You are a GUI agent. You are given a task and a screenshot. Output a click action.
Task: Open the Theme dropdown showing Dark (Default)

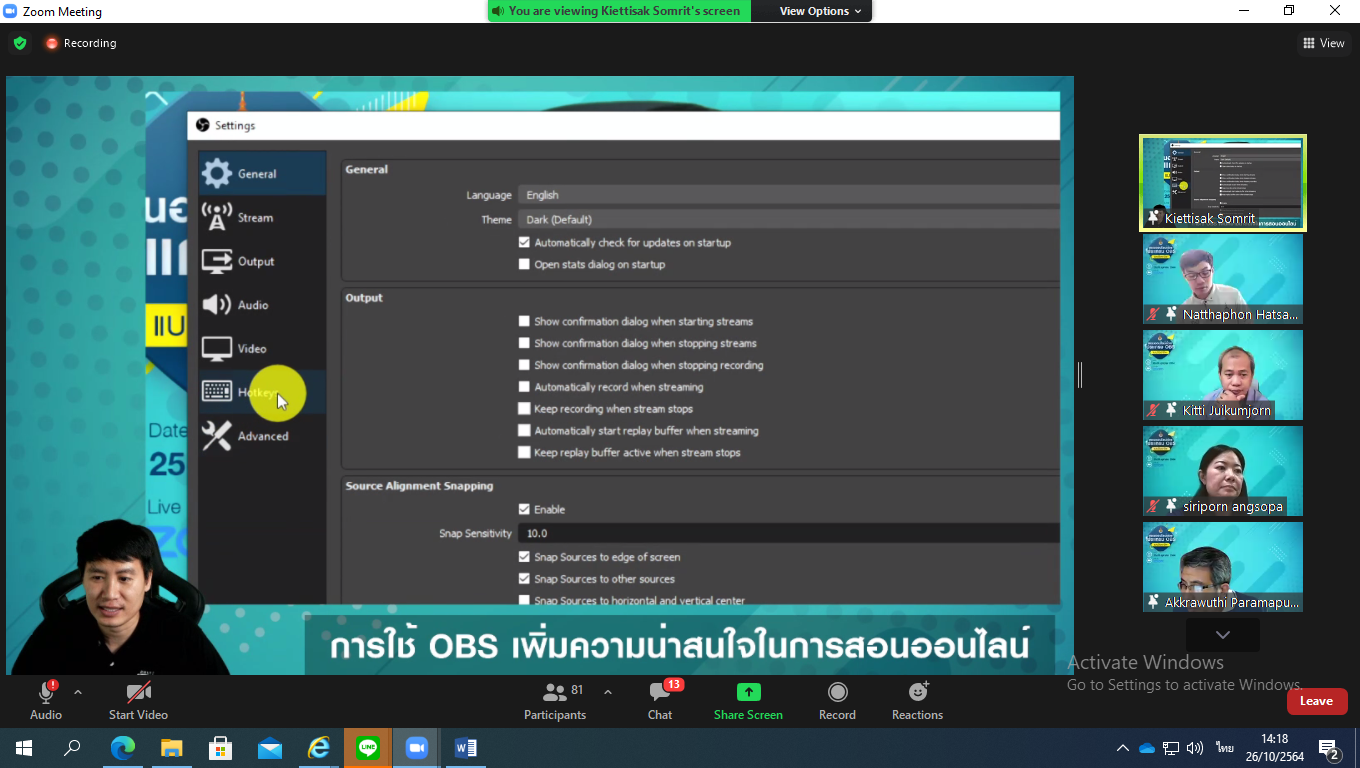789,220
